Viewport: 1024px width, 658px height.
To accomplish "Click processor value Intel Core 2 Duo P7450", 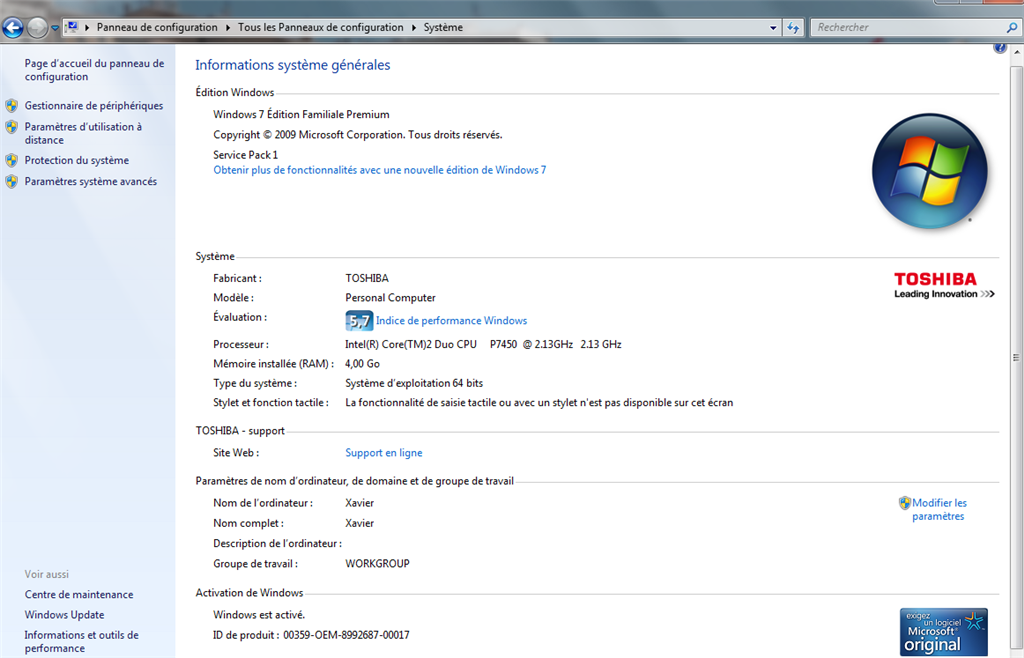I will (x=483, y=344).
